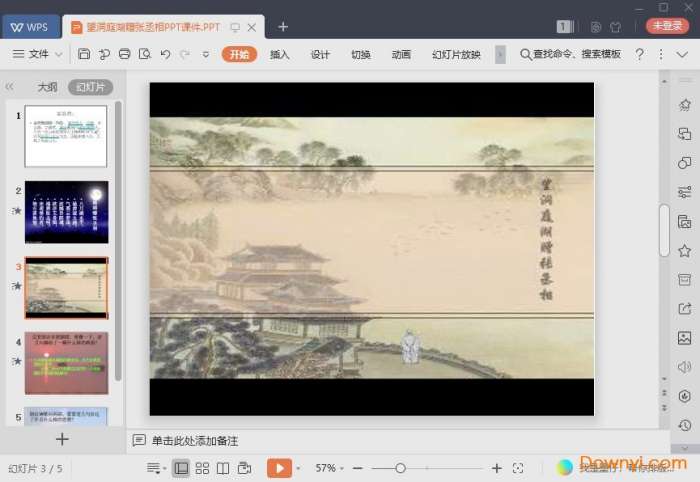This screenshot has width=700, height=482.
Task: Switch to slide sorter grid view
Action: tap(202, 468)
